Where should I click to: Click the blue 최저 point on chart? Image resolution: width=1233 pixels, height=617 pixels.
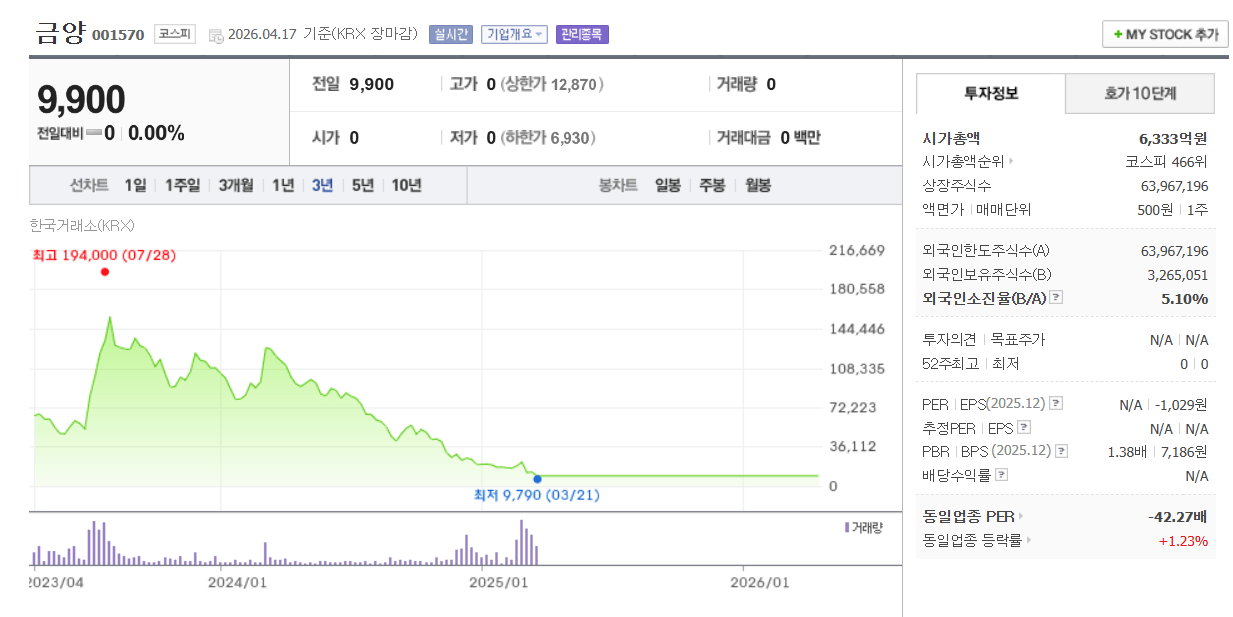point(537,479)
